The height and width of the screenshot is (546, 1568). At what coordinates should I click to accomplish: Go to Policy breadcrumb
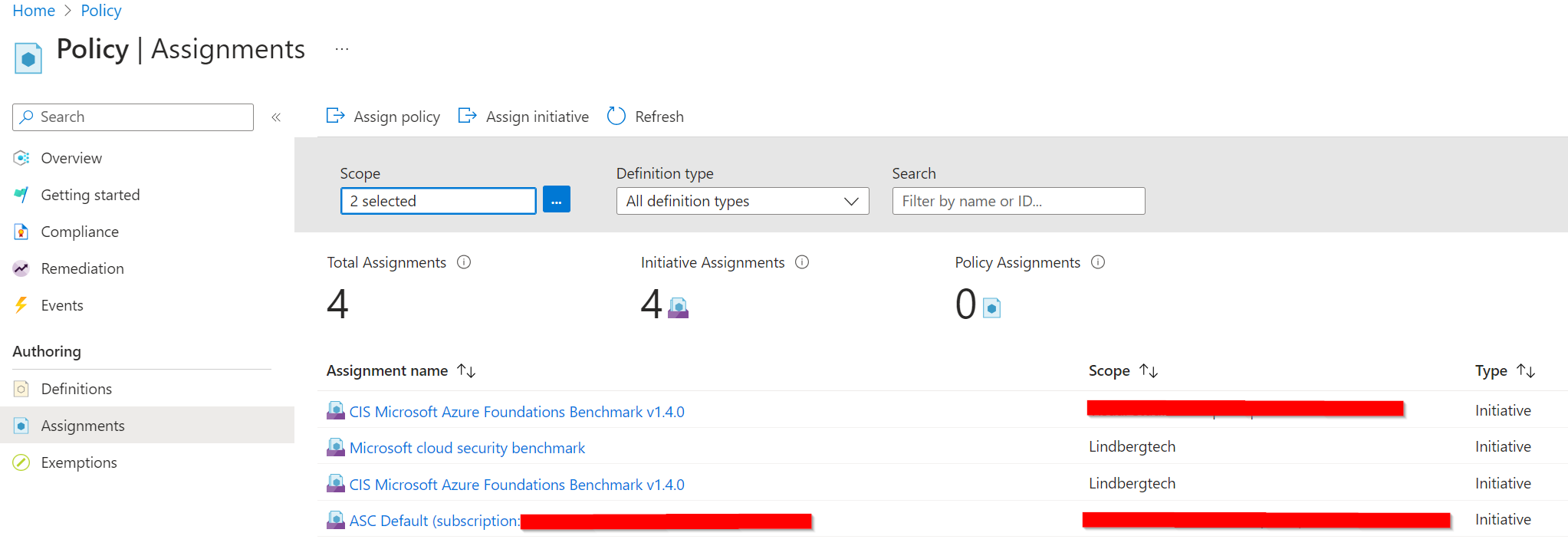101,11
